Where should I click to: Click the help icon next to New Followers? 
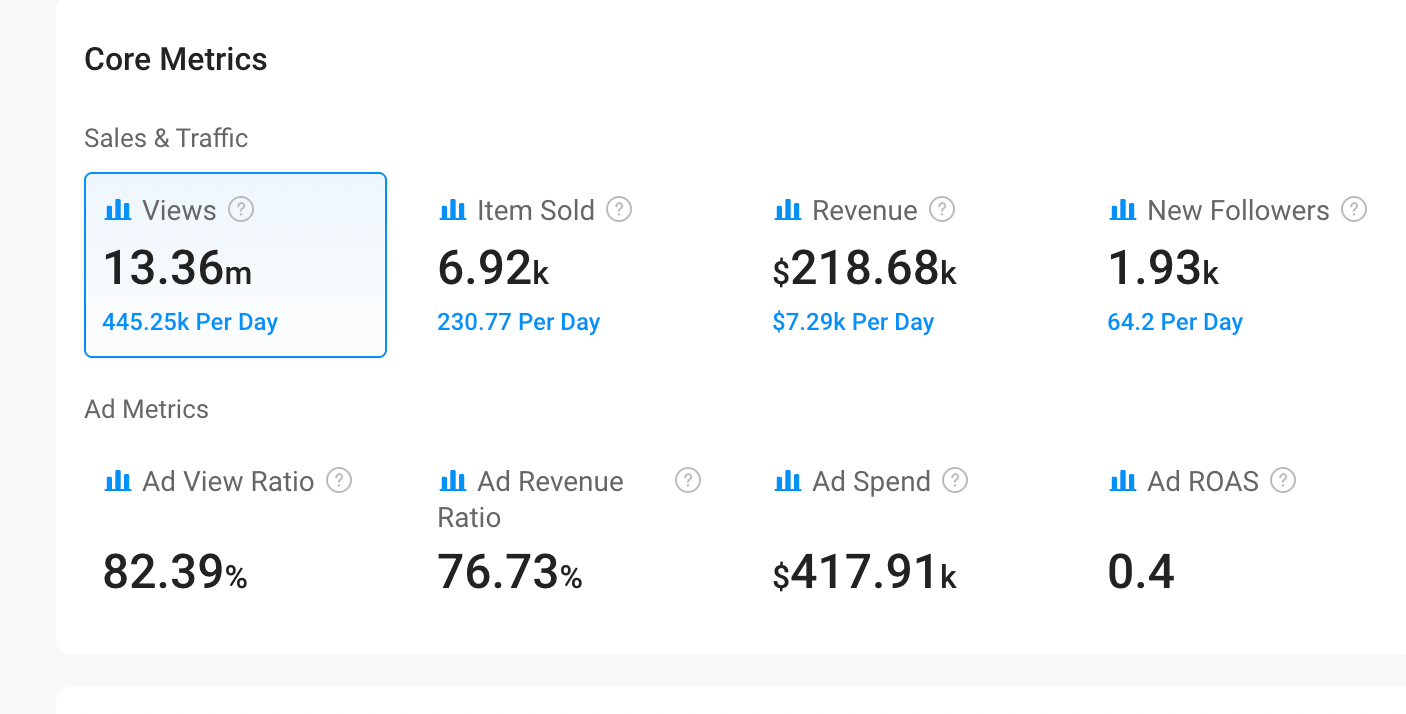click(1354, 210)
